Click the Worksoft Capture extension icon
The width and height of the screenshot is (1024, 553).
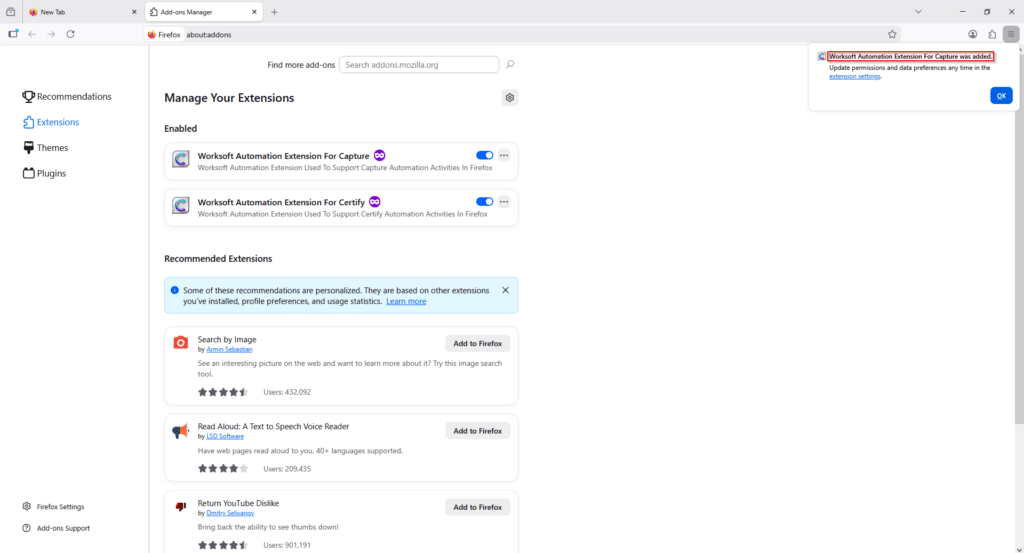click(x=181, y=159)
